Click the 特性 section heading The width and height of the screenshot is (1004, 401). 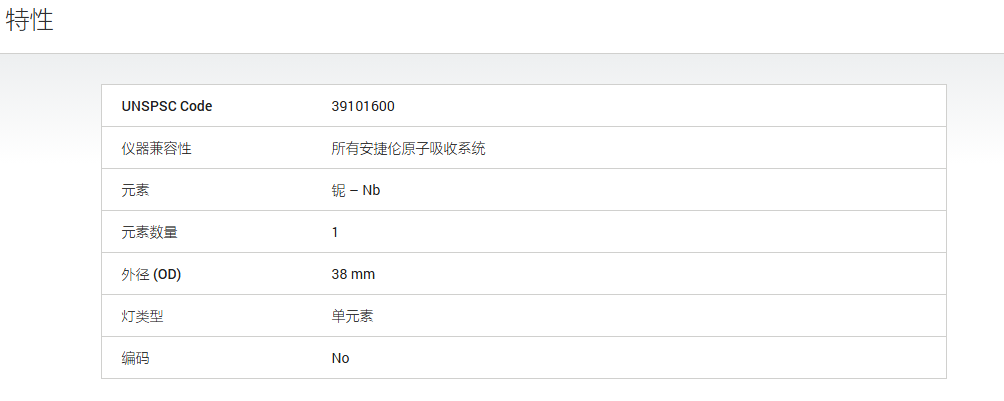[30, 20]
